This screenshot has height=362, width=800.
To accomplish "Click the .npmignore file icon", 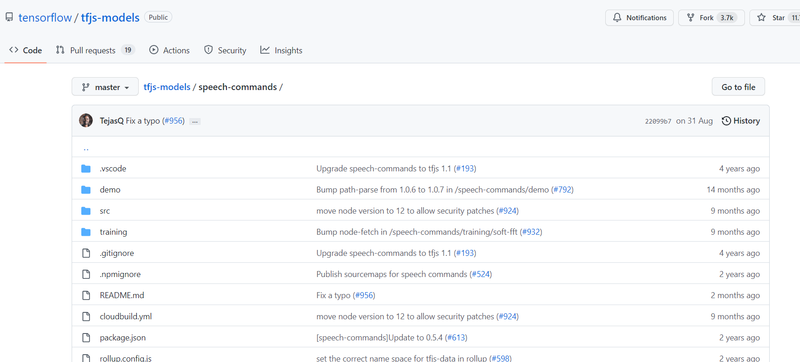I will click(86, 274).
